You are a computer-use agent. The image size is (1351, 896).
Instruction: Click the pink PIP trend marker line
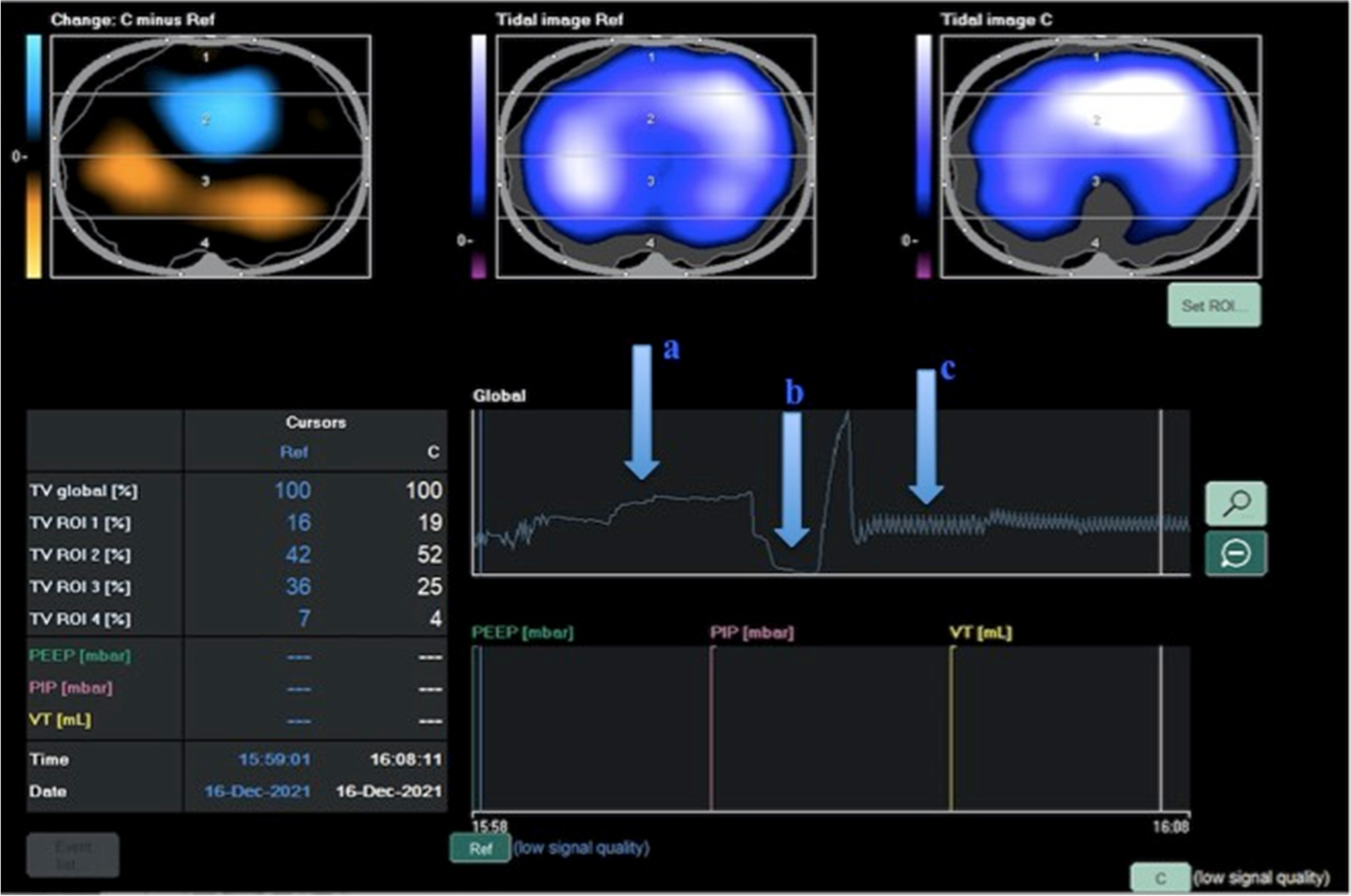pyautogui.click(x=712, y=728)
